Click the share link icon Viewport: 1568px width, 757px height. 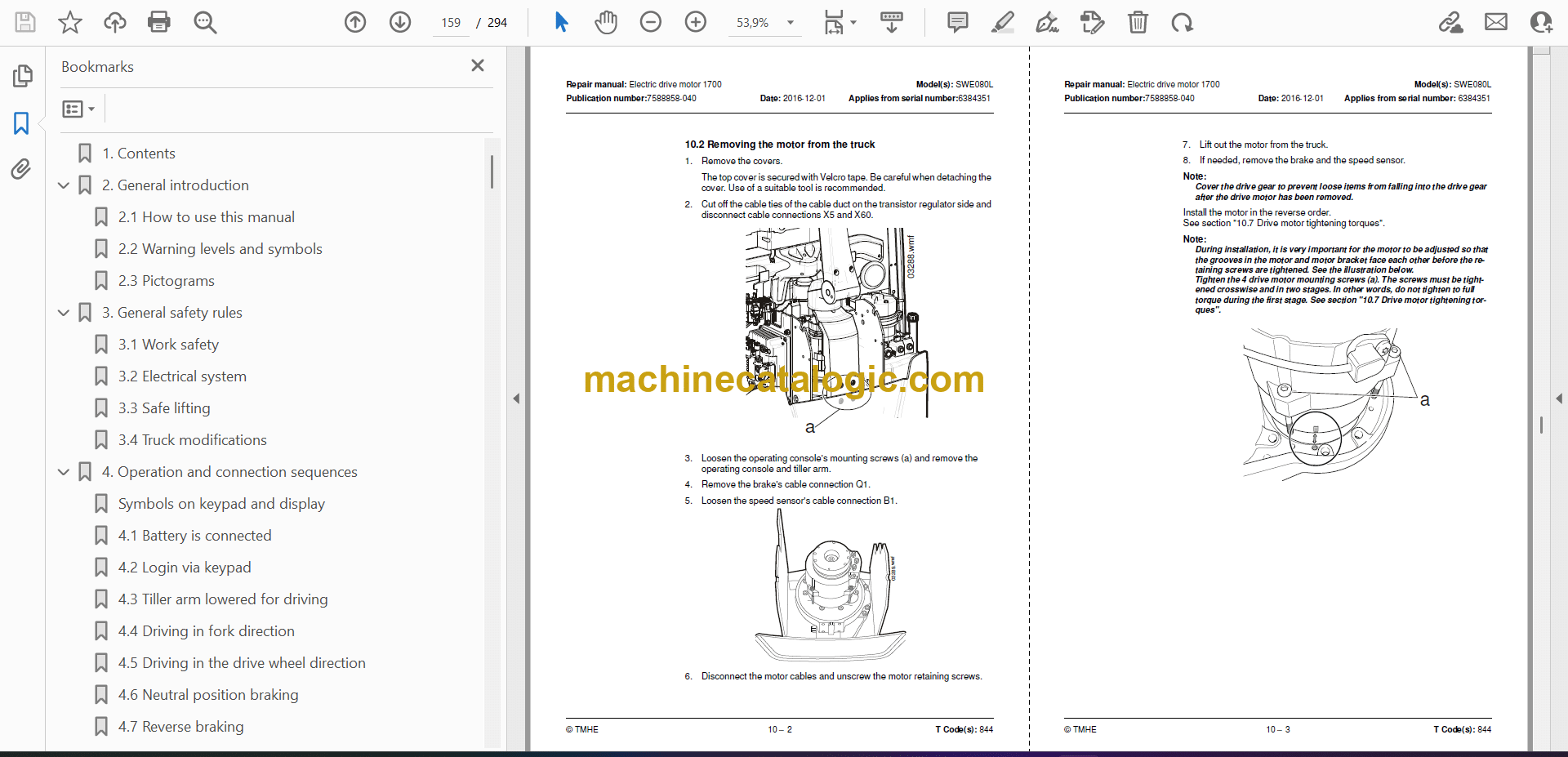pos(1451,22)
